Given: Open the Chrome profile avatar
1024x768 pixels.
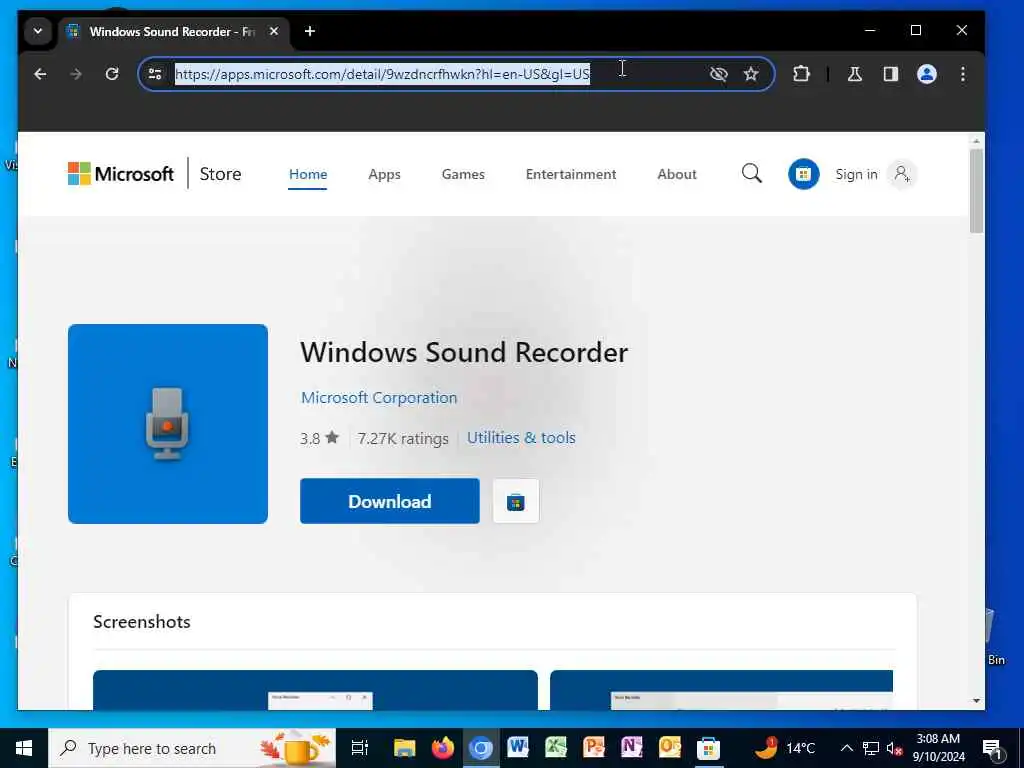Looking at the screenshot, I should (x=927, y=74).
